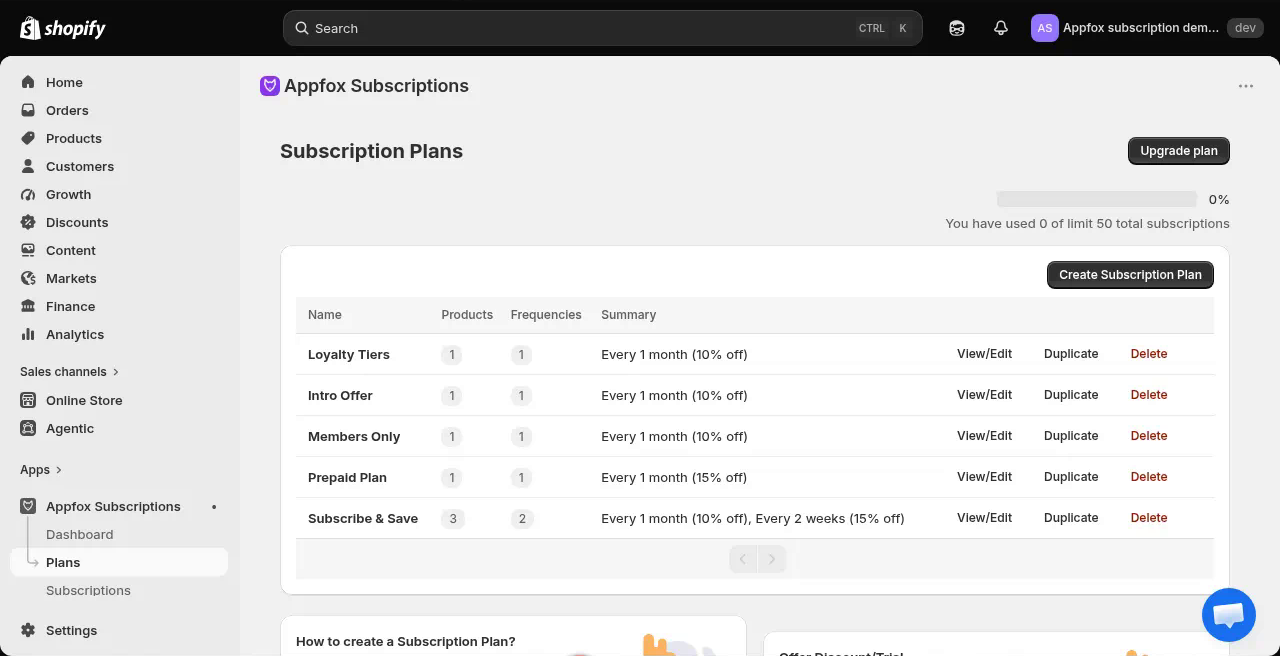Click the Summary column header
The height and width of the screenshot is (656, 1280).
[x=629, y=315]
